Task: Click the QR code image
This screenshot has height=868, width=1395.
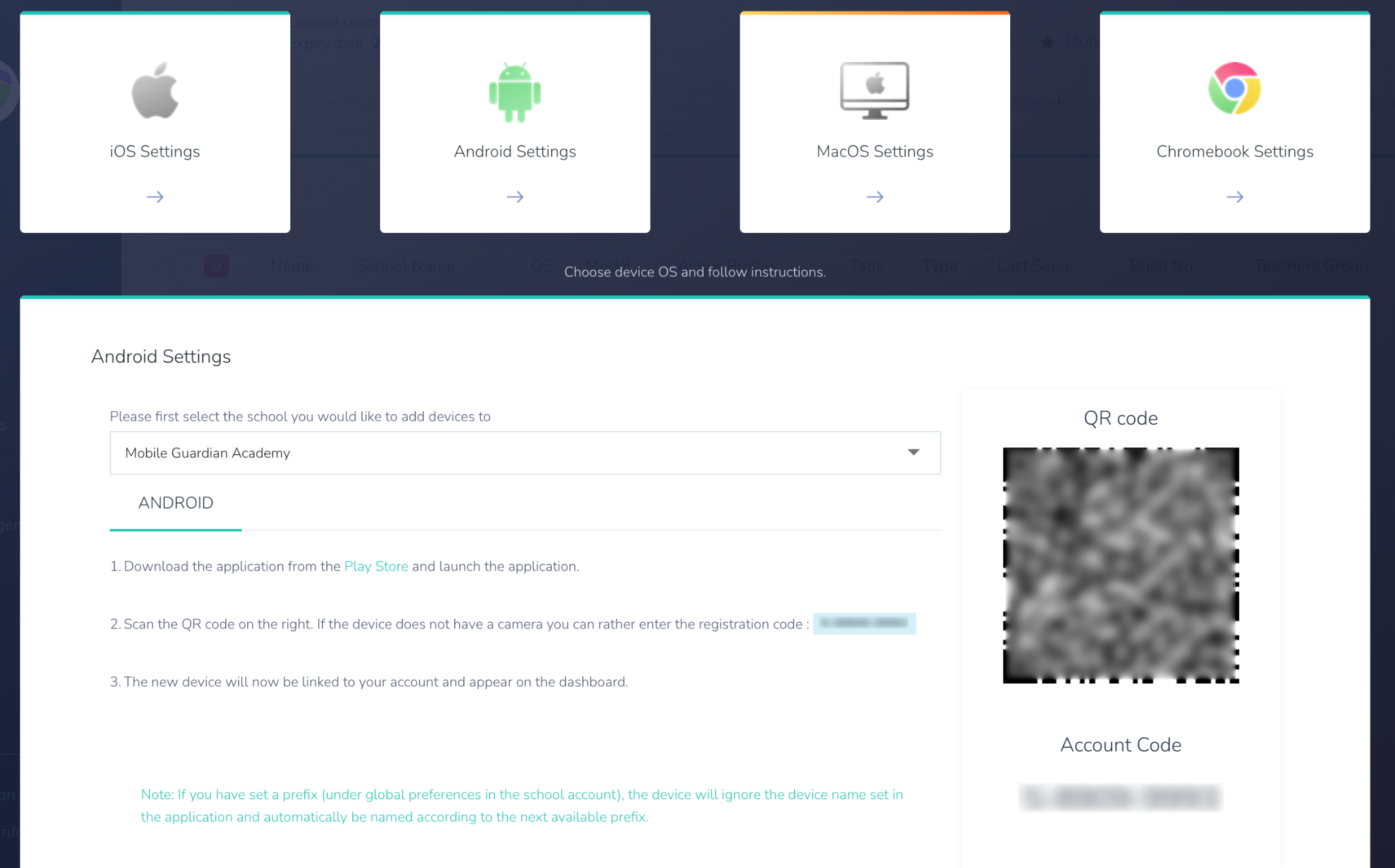Action: coord(1120,565)
